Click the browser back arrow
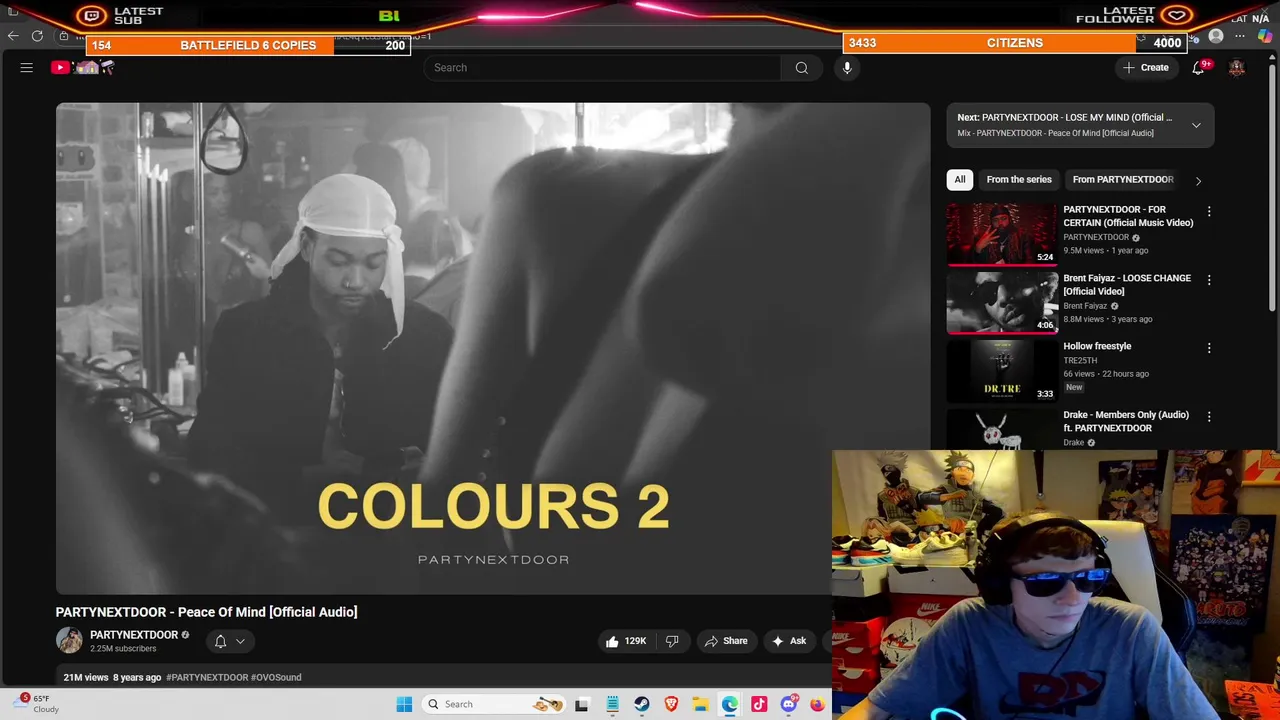Viewport: 1280px width, 720px height. [x=13, y=36]
